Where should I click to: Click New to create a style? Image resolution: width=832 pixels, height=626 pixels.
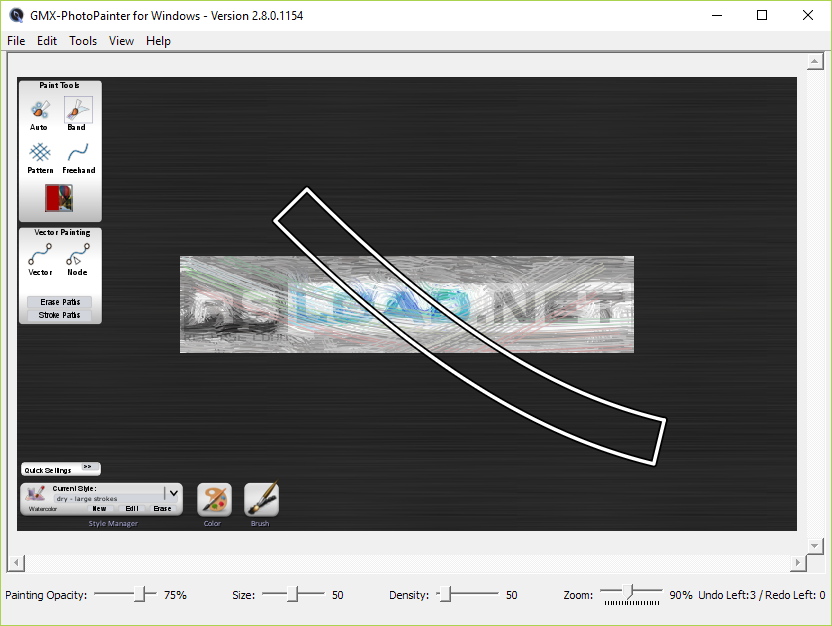(98, 508)
